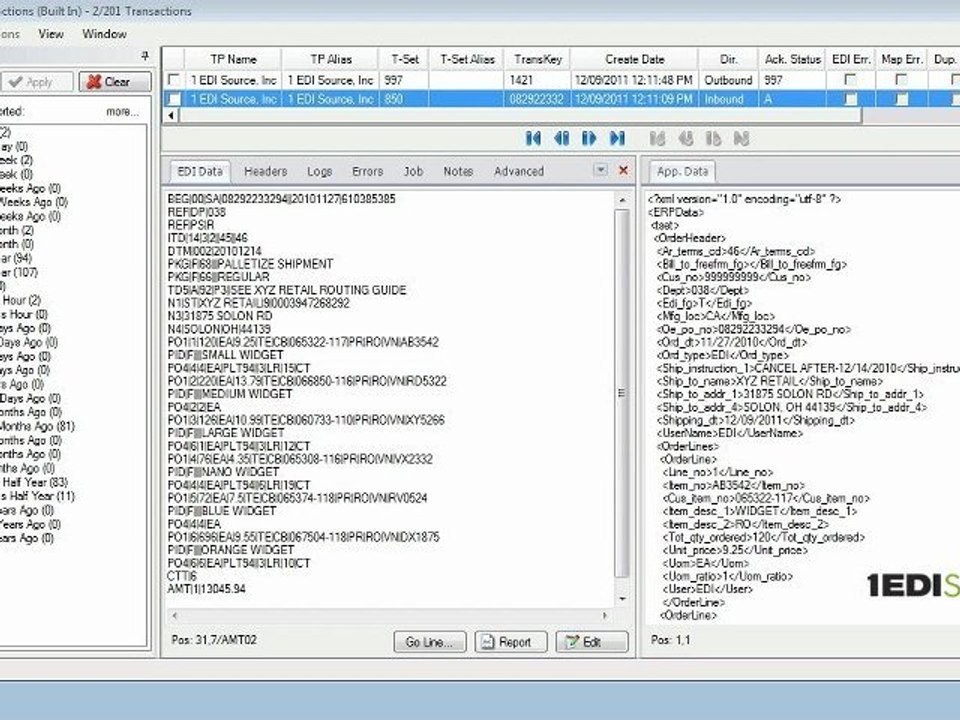The width and height of the screenshot is (960, 720).
Task: Select the Inbound direction cell
Action: (729, 99)
